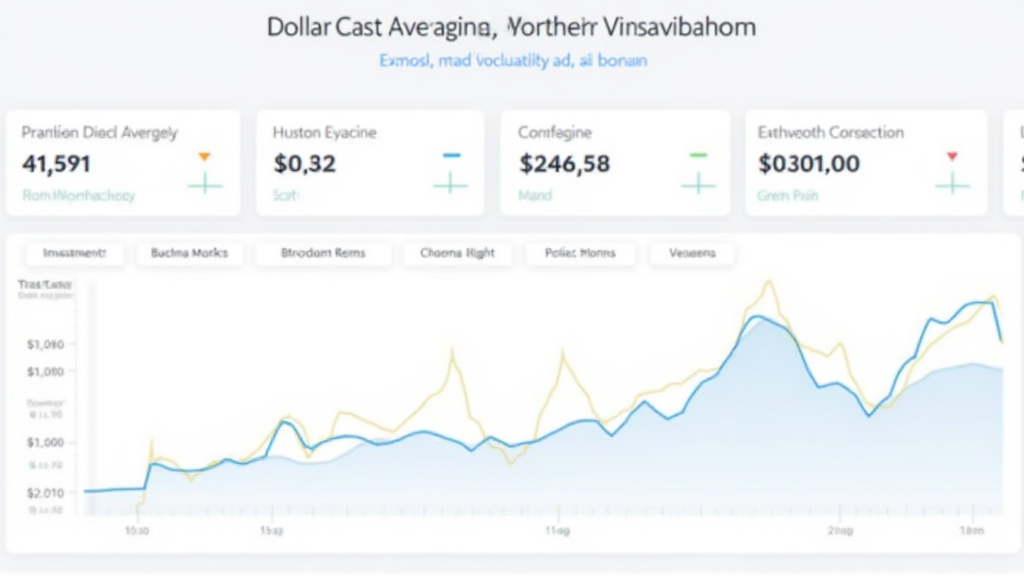Image resolution: width=1024 pixels, height=576 pixels.
Task: Click the green plus icon on the 41,591 card
Action: coord(205,183)
